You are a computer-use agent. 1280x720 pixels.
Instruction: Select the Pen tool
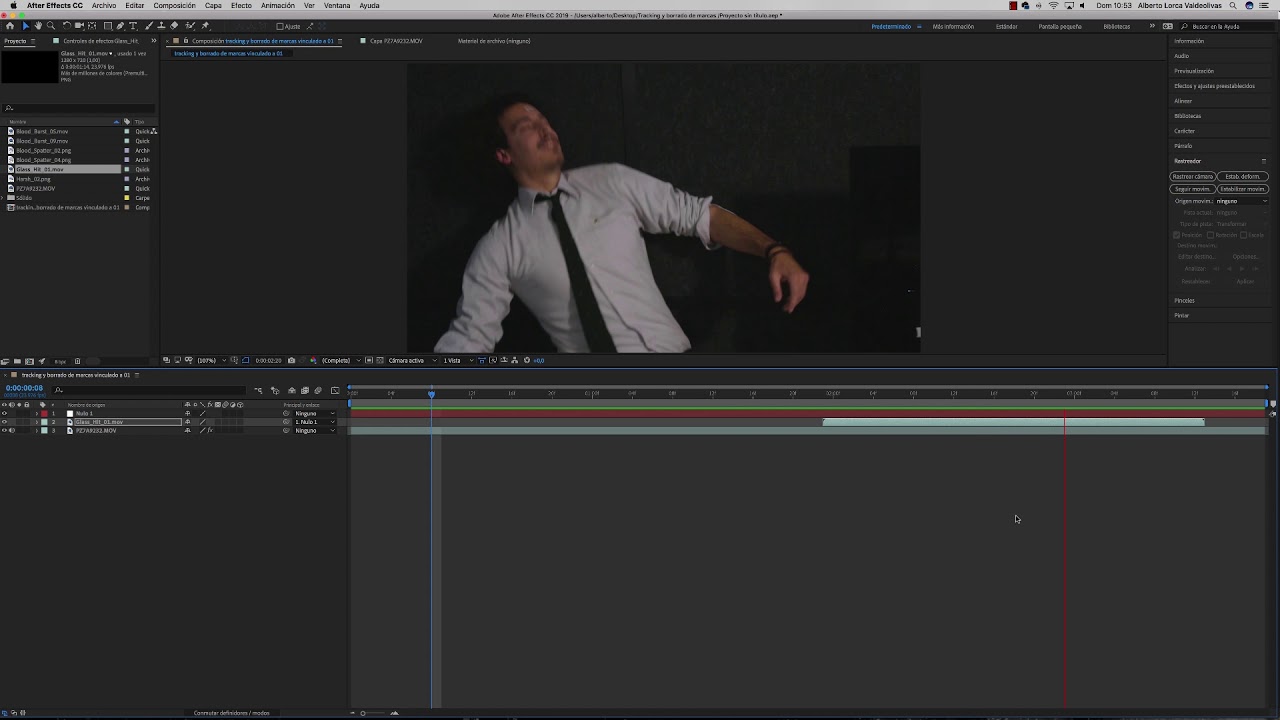pos(120,26)
